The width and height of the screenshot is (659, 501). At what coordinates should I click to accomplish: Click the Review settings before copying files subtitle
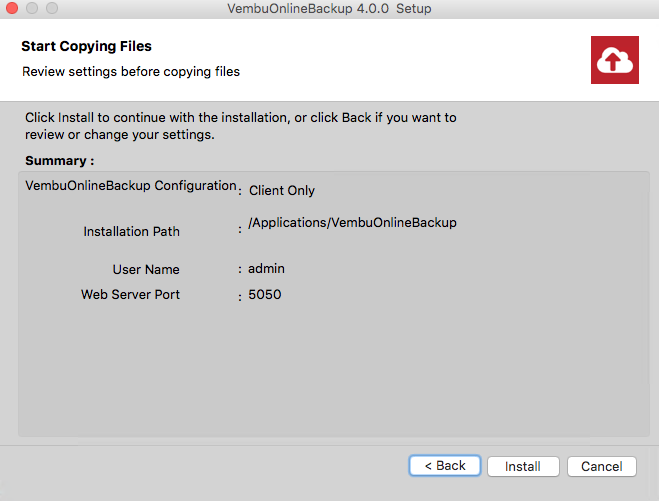coord(131,71)
